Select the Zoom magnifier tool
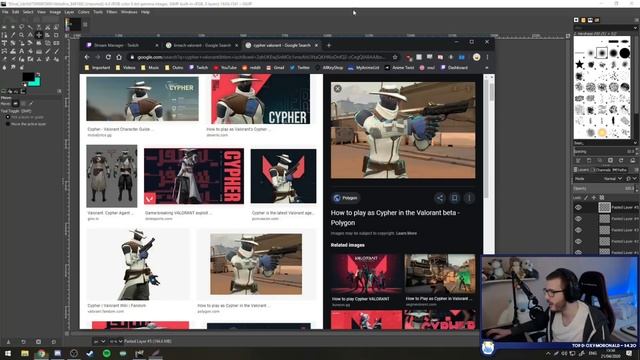This screenshot has height=360, width=640. (x=21, y=35)
